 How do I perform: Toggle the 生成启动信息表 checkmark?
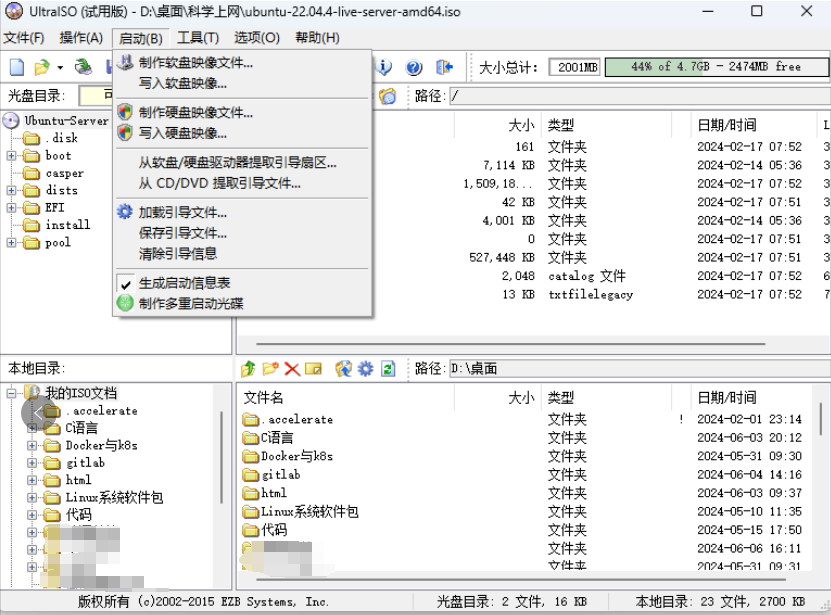(x=126, y=284)
